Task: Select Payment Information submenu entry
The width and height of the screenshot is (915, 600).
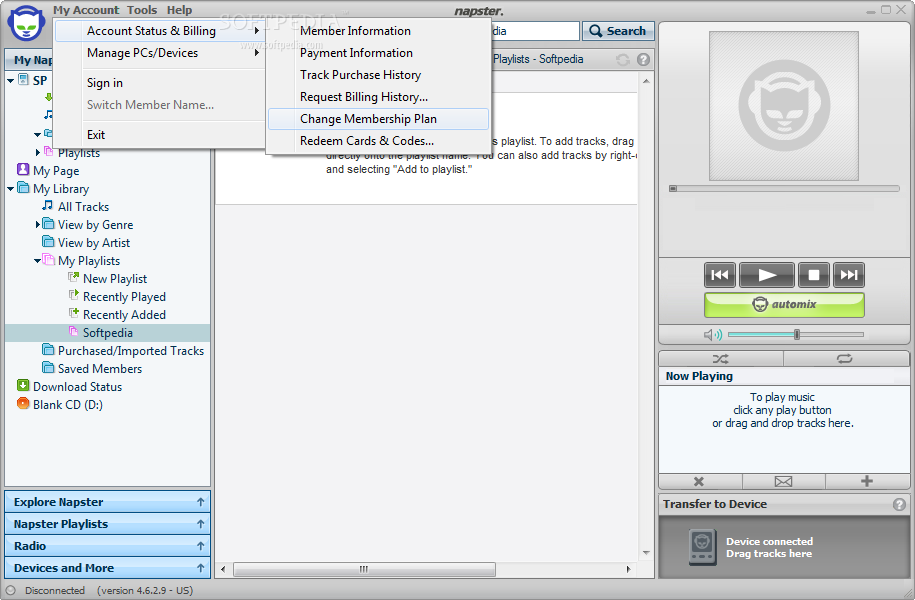Action: 378,53
